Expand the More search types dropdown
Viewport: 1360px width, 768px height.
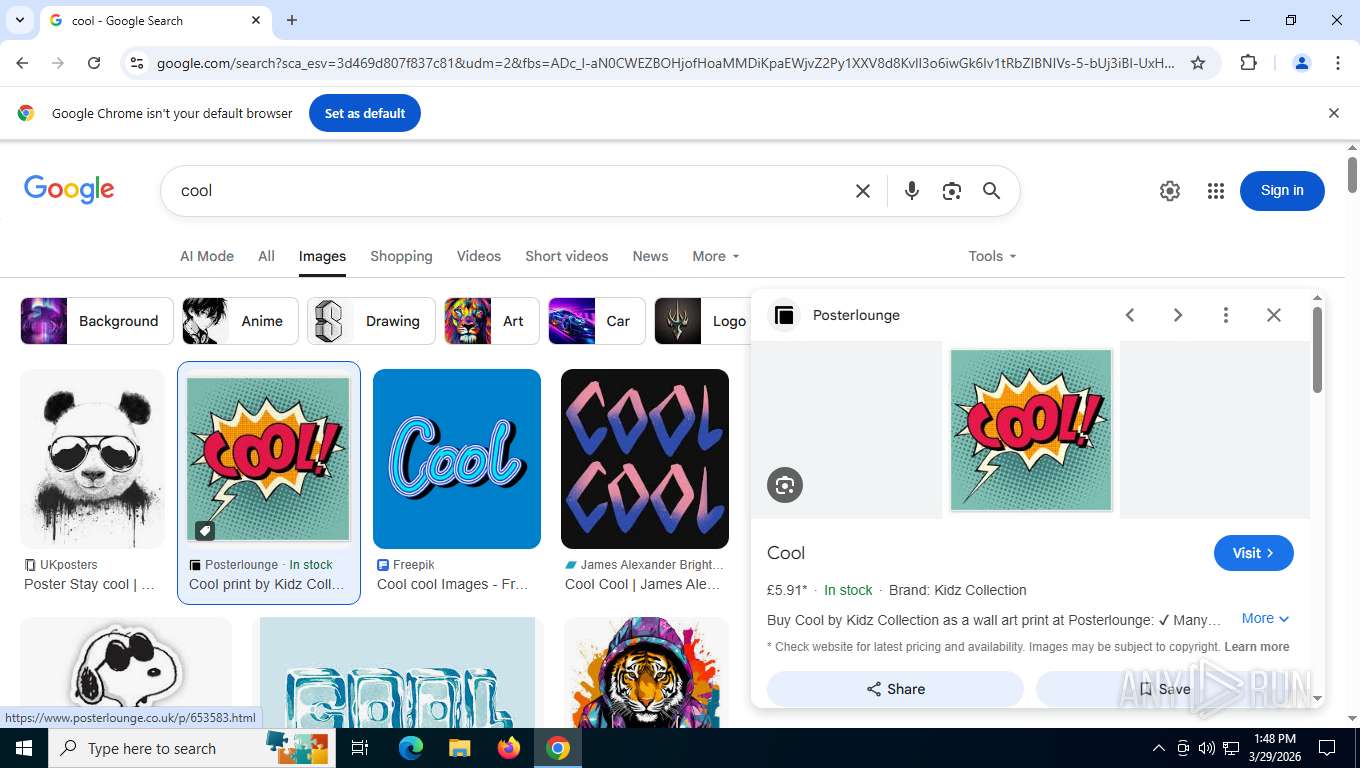716,256
